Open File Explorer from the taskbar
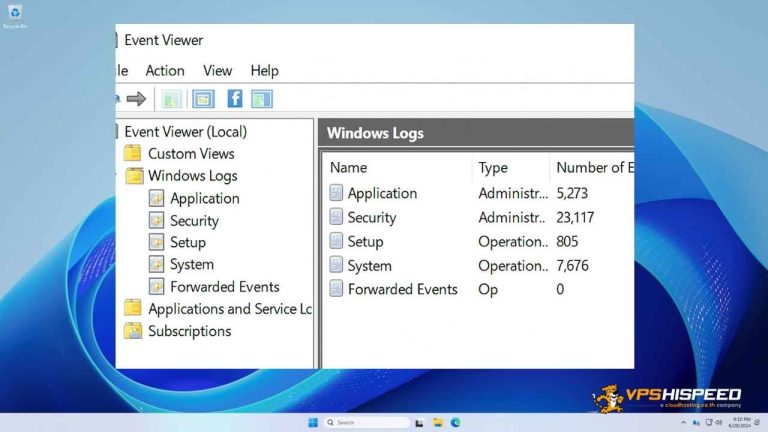768x432 pixels. coord(438,422)
